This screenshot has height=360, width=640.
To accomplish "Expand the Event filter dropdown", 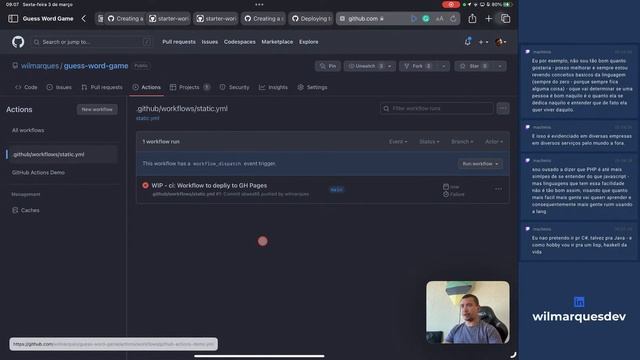I will click(398, 142).
